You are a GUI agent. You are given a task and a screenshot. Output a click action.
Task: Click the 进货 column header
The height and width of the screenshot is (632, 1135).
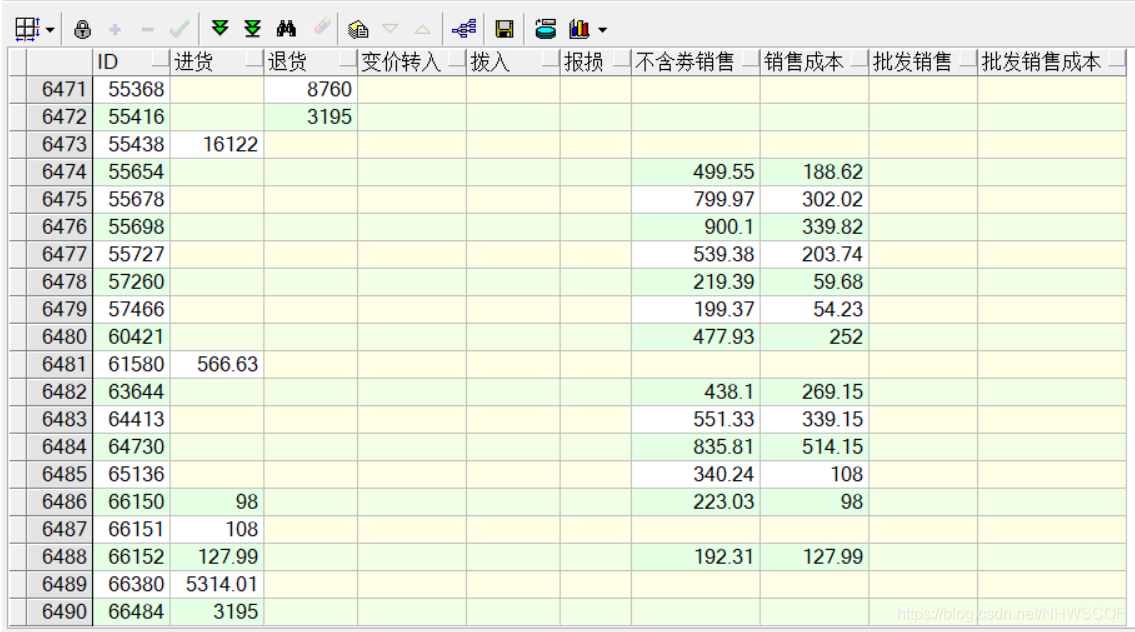(x=217, y=62)
